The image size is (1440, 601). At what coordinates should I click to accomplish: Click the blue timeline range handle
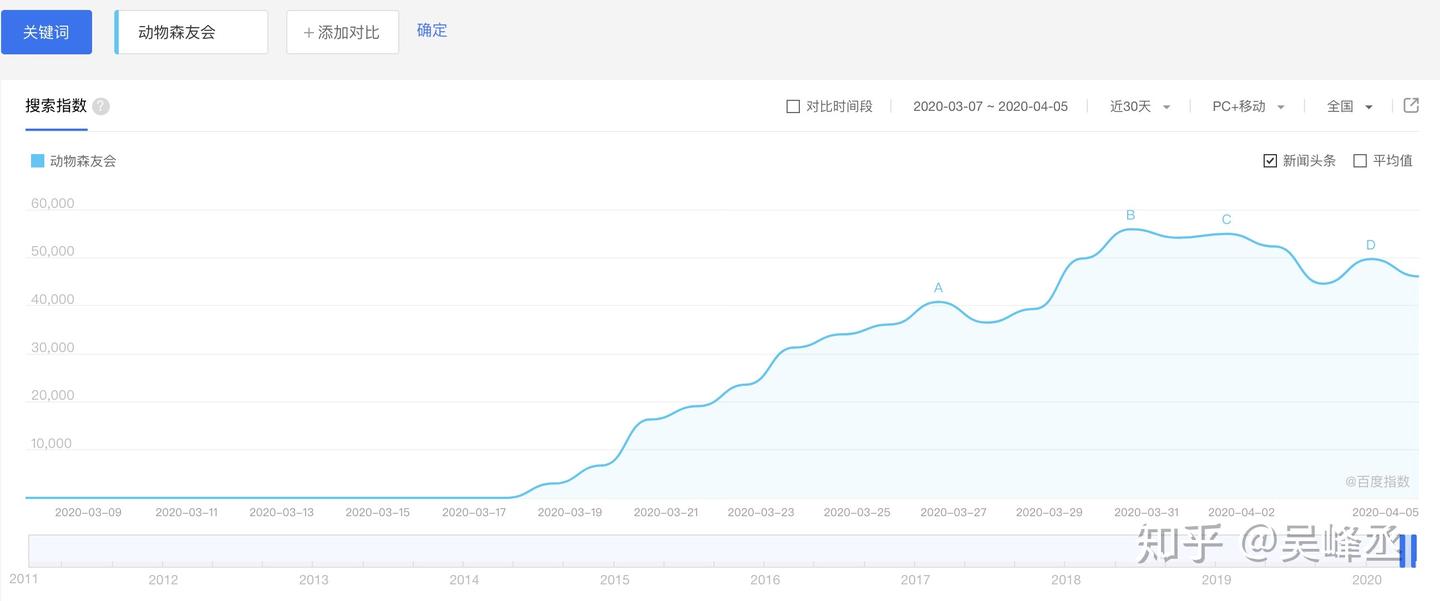[x=1408, y=551]
